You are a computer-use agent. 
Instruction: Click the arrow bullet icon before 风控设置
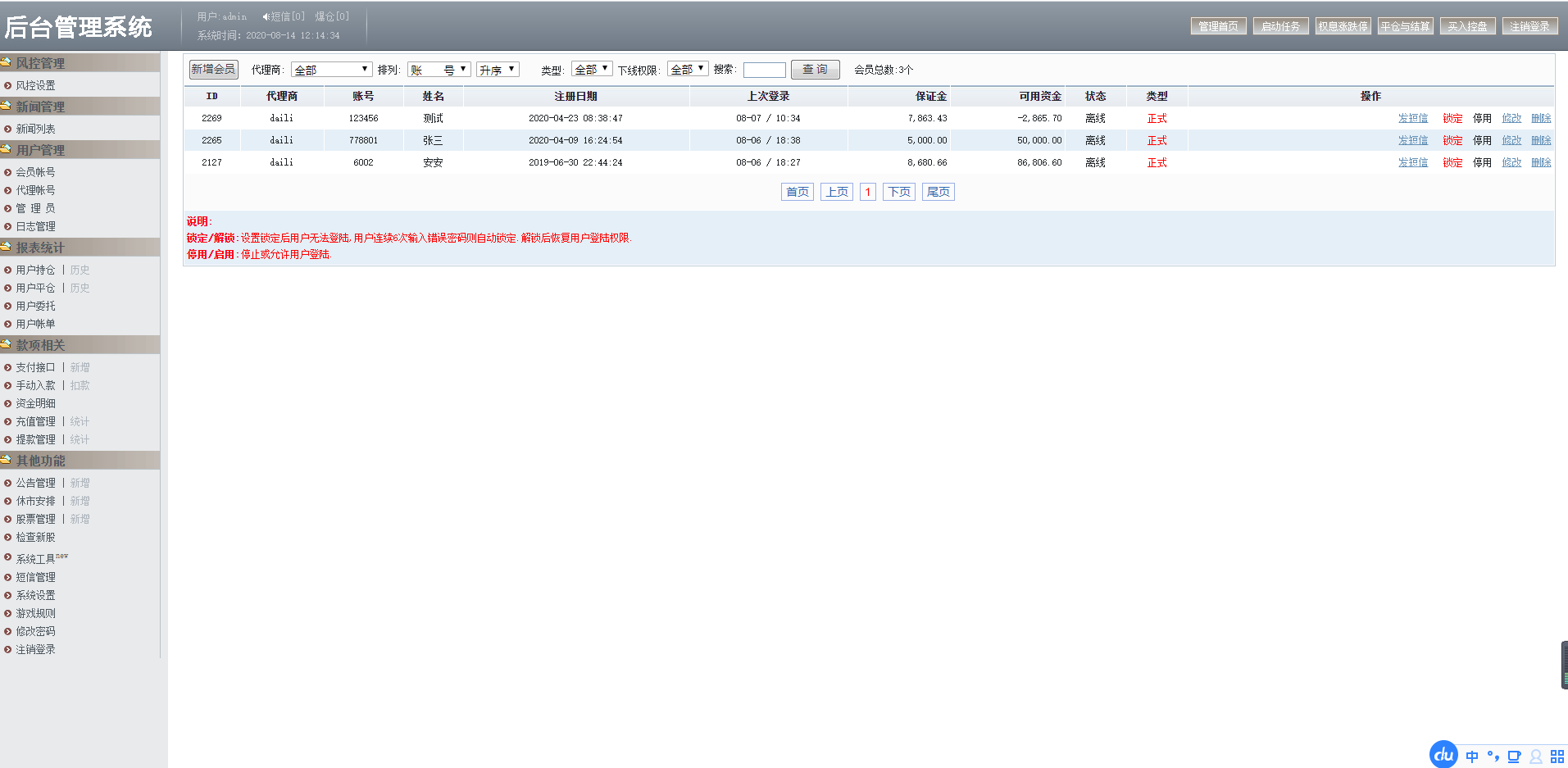pyautogui.click(x=8, y=85)
